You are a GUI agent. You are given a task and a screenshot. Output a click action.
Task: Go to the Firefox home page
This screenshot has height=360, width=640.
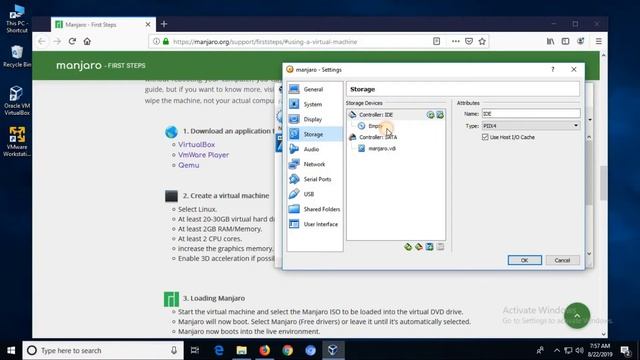click(87, 42)
